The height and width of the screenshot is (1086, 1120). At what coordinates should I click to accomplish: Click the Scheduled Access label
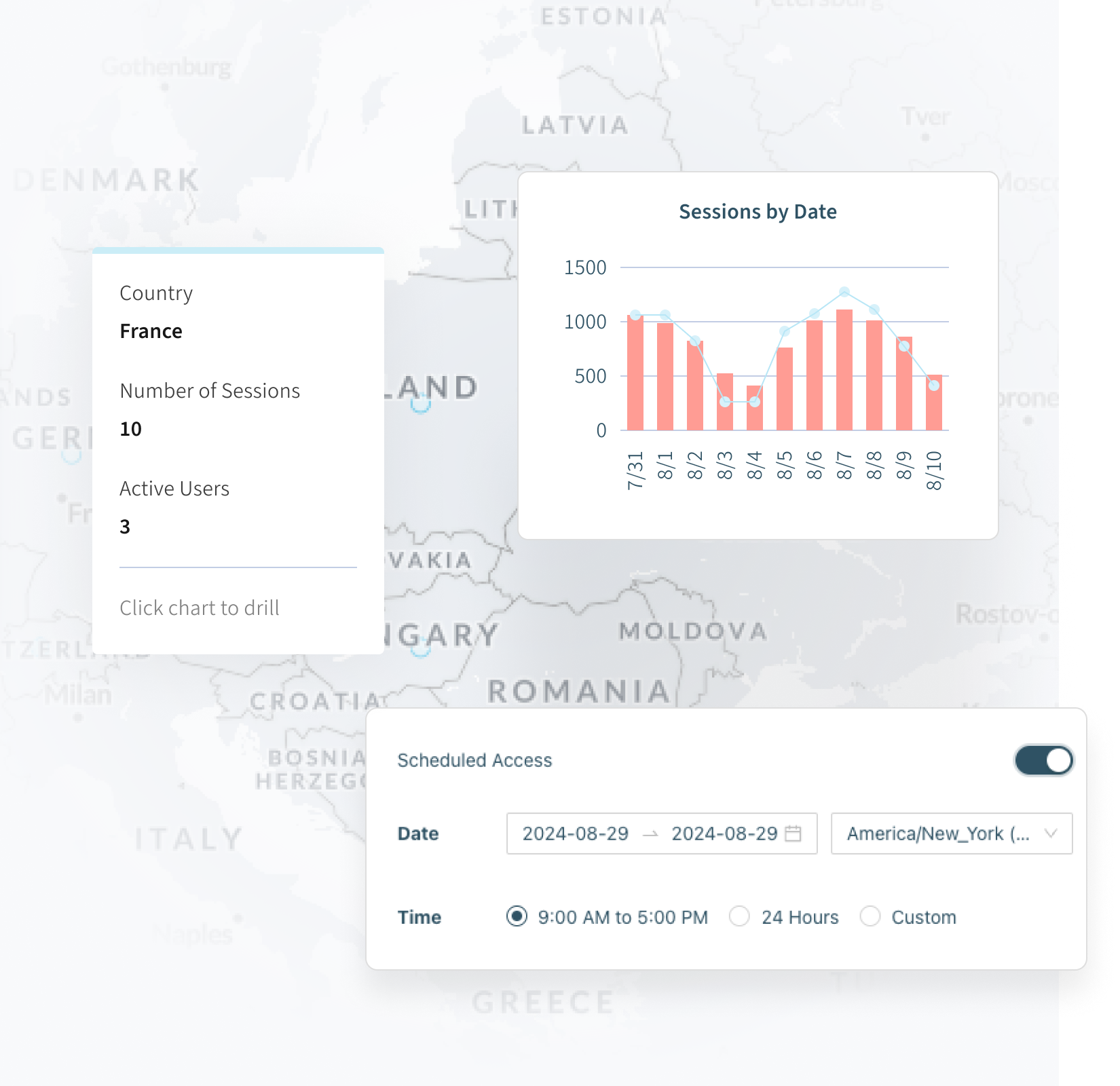(474, 760)
